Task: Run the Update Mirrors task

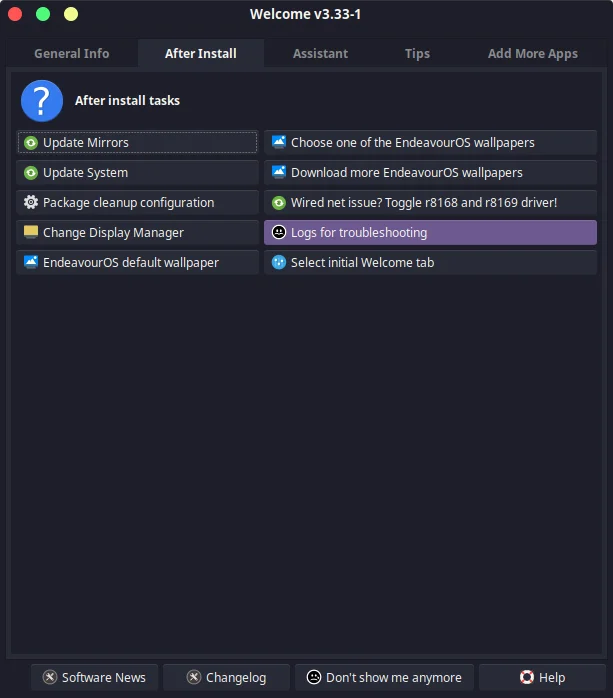Action: pyautogui.click(x=138, y=142)
